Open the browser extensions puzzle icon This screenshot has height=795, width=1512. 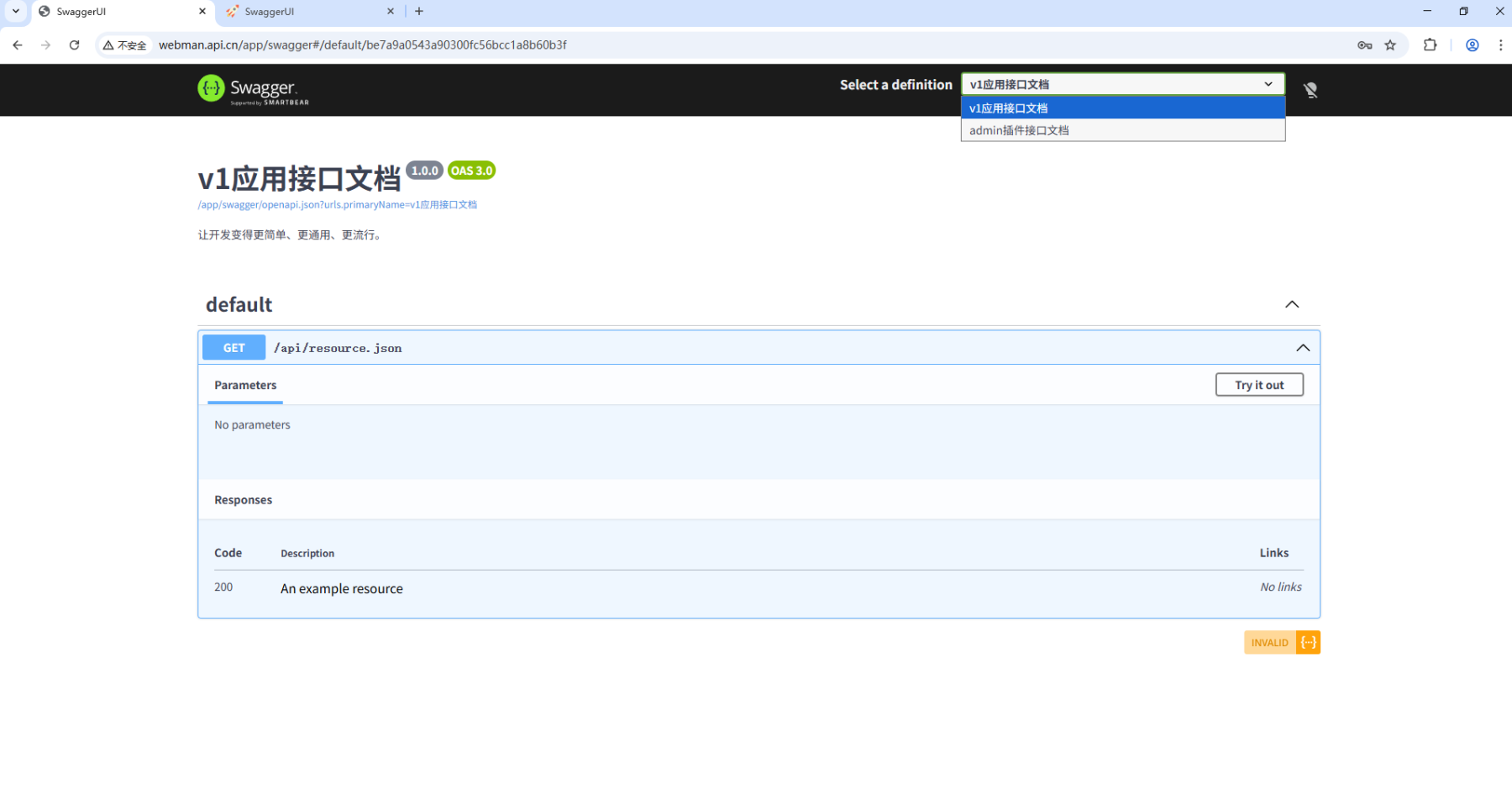pyautogui.click(x=1430, y=45)
